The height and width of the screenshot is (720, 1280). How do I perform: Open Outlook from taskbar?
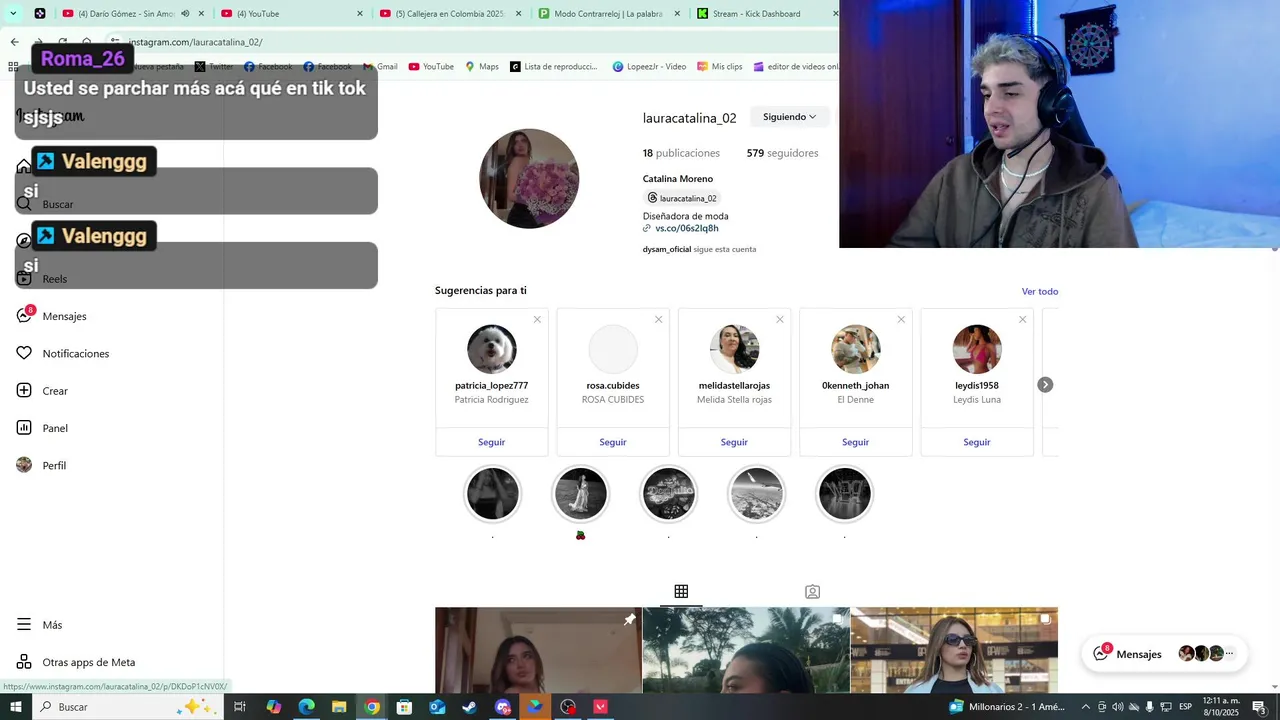(437, 707)
